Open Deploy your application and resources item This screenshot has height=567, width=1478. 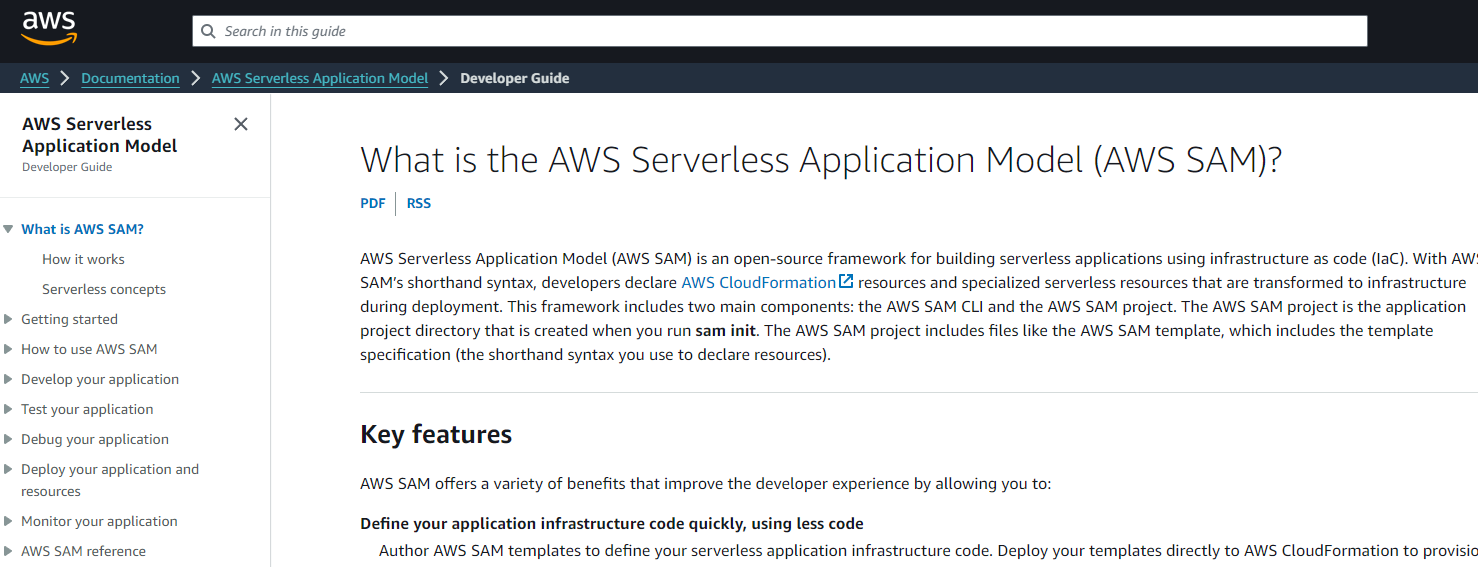[x=110, y=480]
